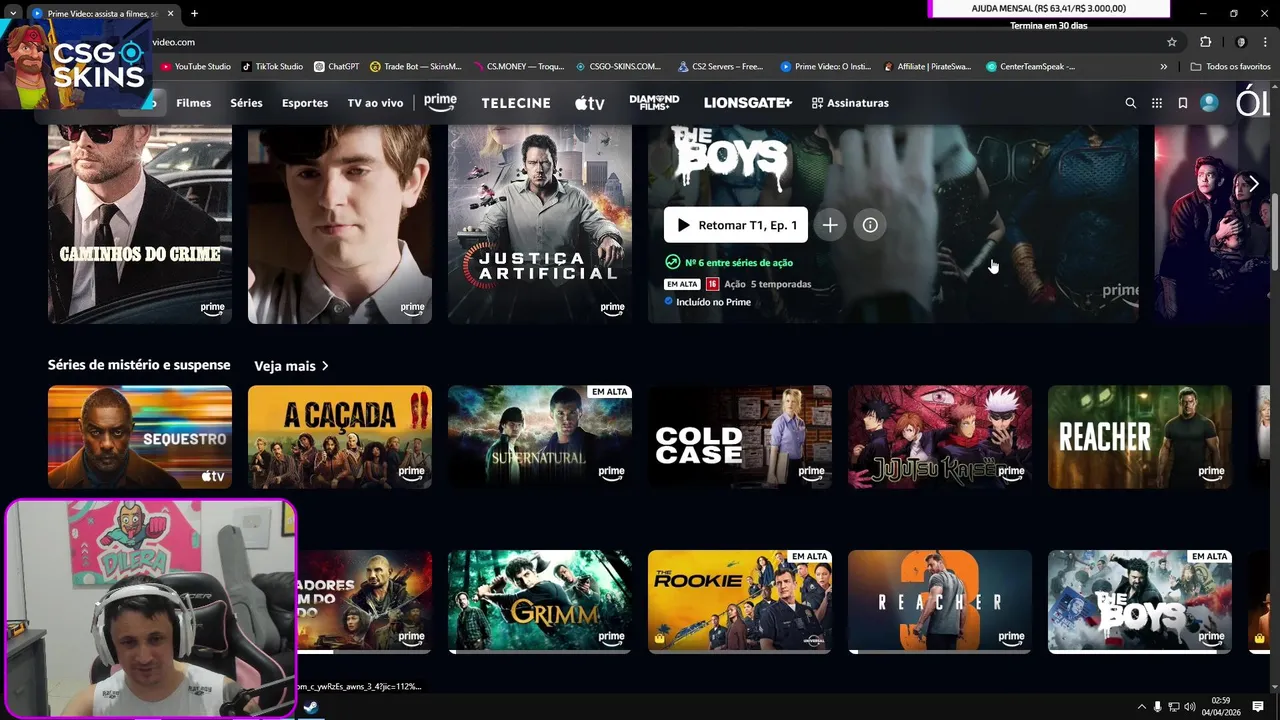Open TikTok Studio bookmark
Image resolution: width=1280 pixels, height=720 pixels.
tap(272, 67)
